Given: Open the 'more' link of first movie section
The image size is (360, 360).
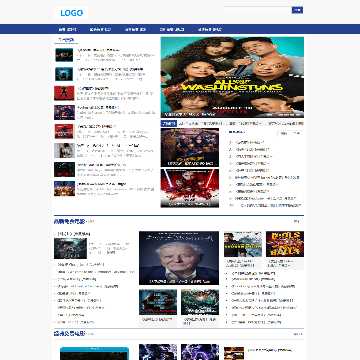Looking at the screenshot, I should pos(297,221).
